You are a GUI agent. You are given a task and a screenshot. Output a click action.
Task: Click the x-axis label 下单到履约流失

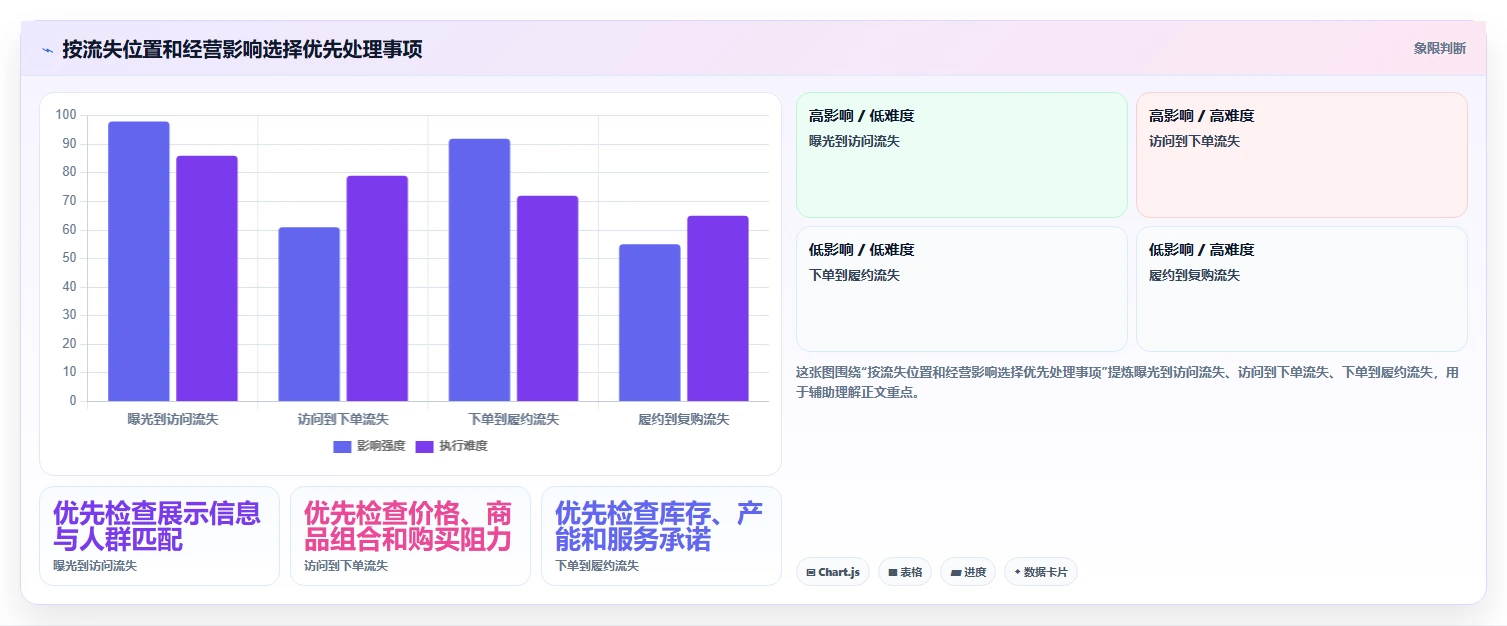514,419
